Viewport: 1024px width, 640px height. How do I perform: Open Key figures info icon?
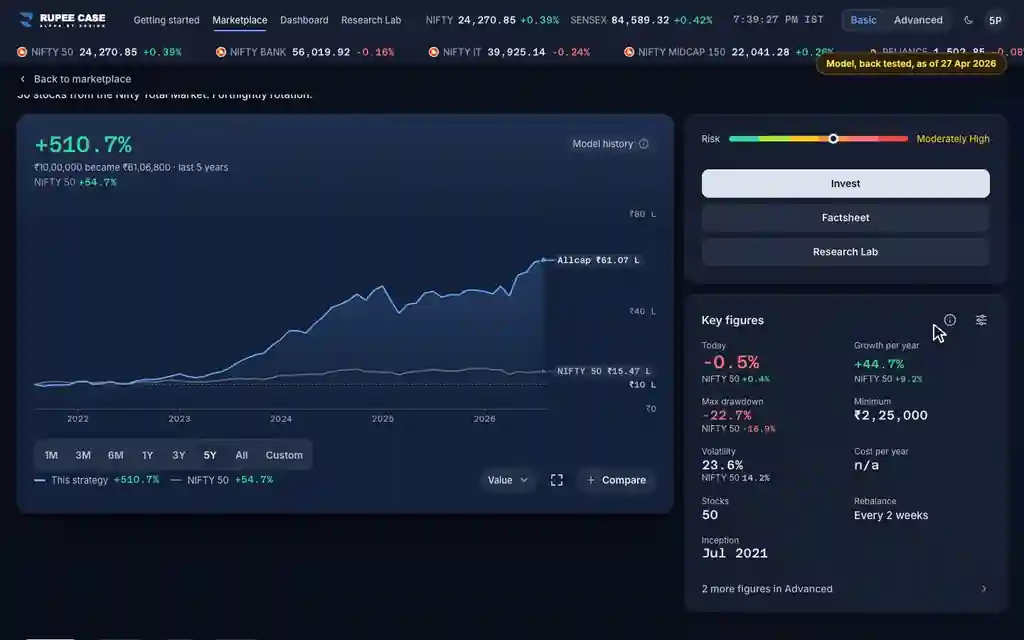[950, 320]
